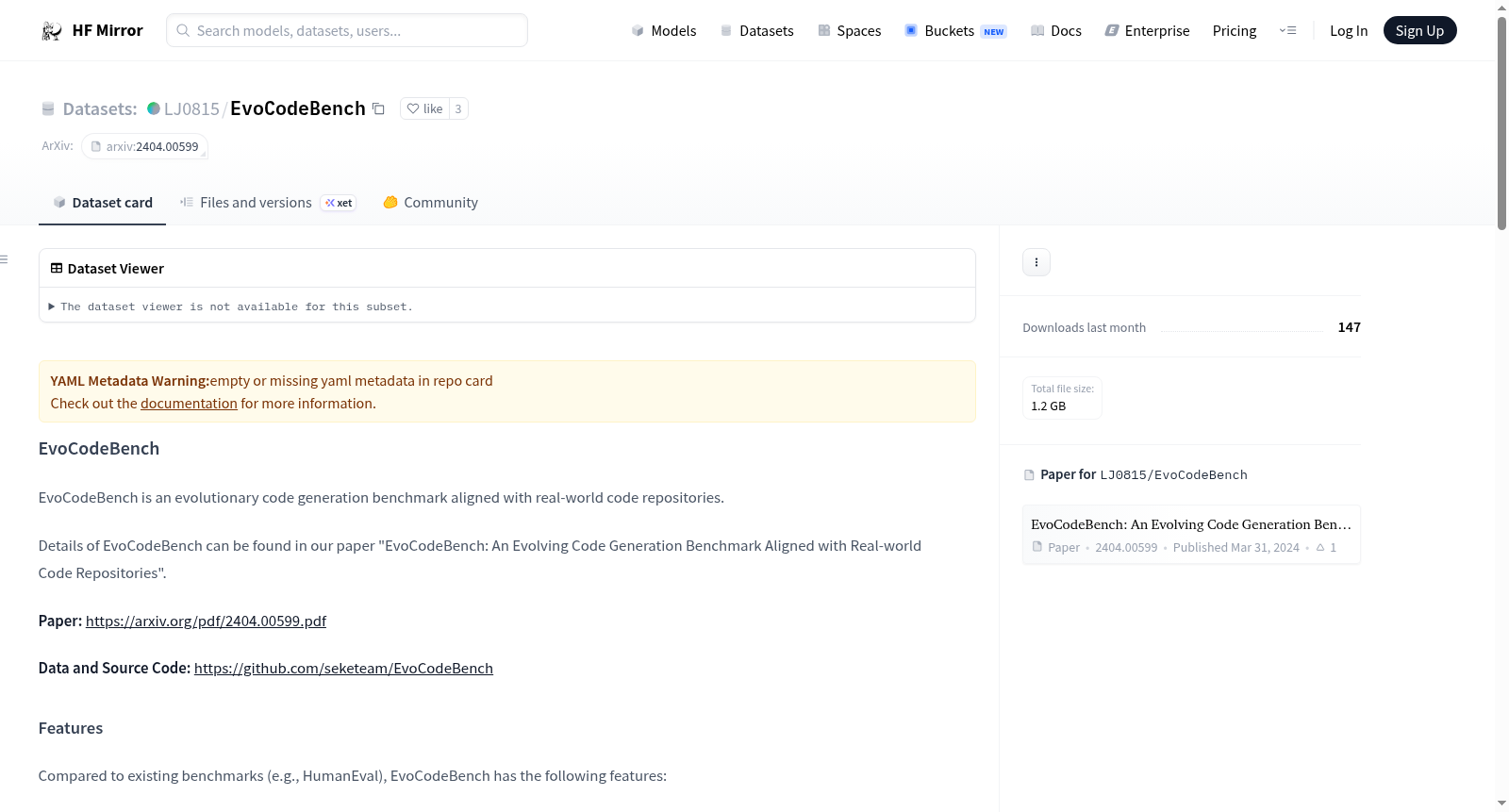Open the EvoCodeBench paper card

1191,535
